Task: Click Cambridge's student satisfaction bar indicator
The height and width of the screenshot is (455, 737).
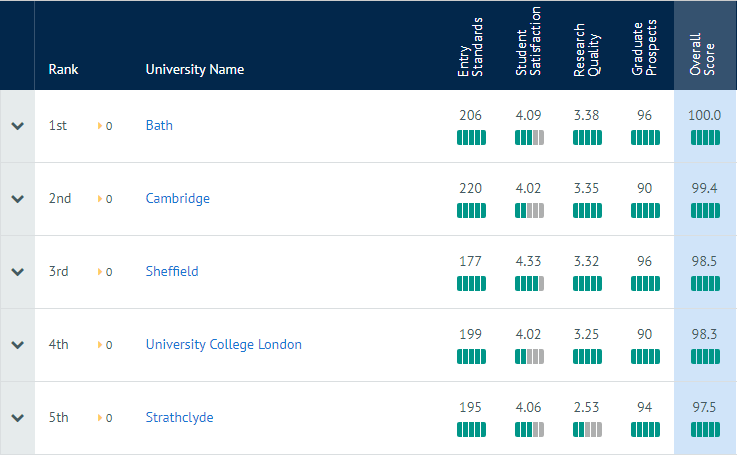Action: [529, 211]
